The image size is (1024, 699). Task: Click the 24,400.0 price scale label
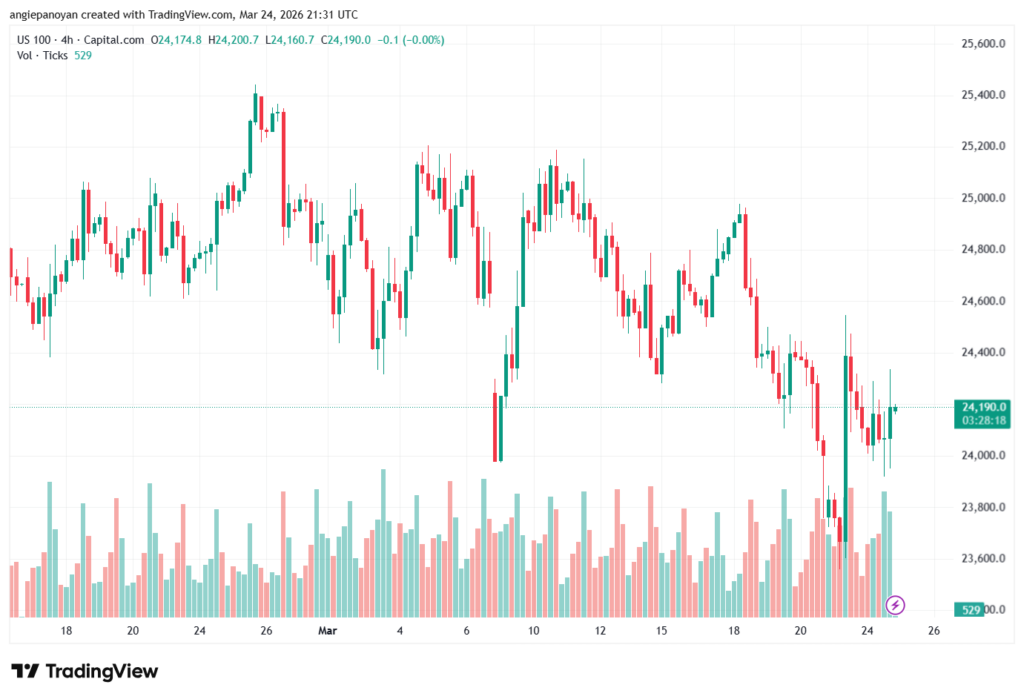click(x=981, y=352)
